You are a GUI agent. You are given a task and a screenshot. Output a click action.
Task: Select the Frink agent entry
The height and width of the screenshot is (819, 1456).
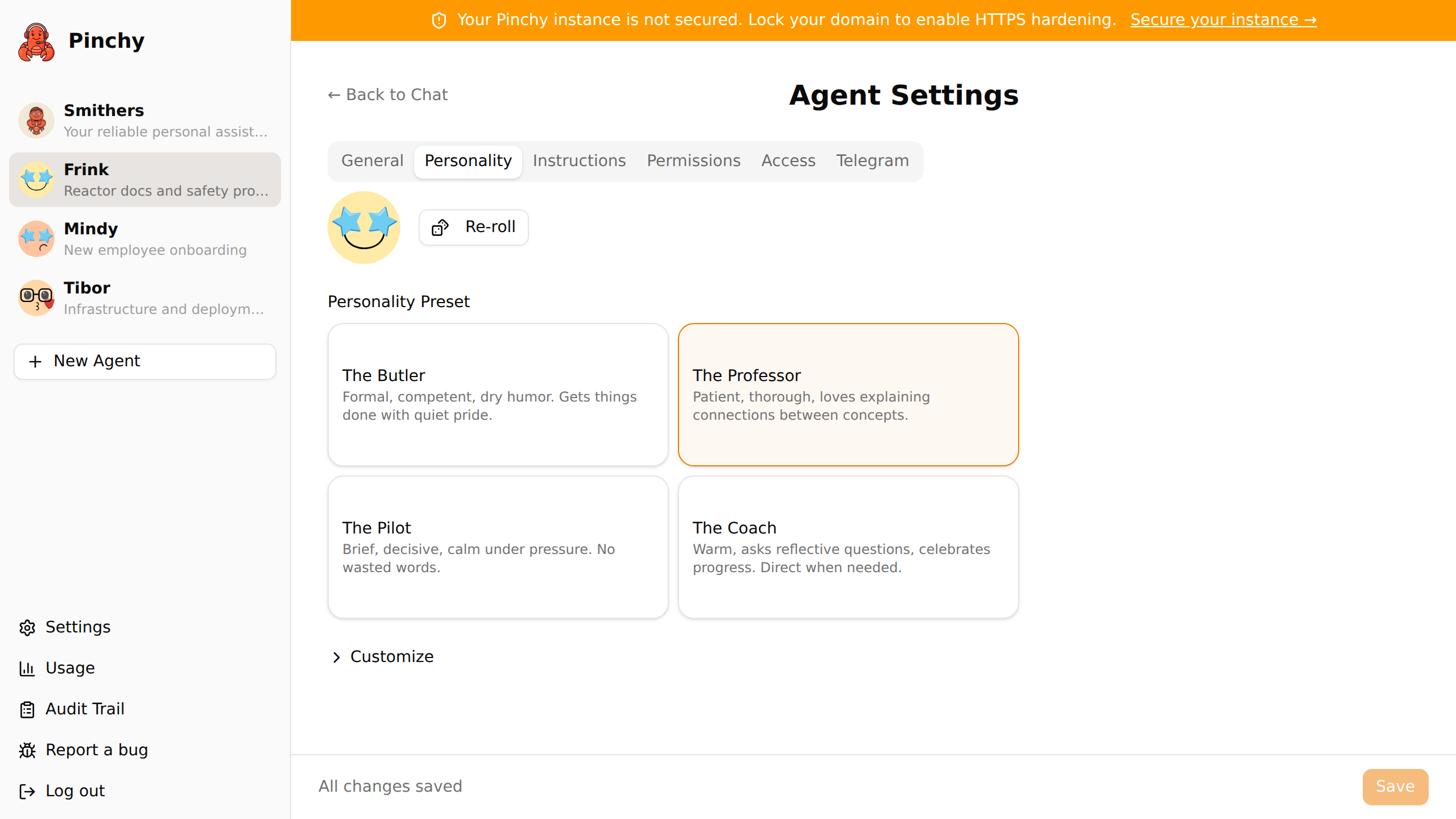pos(145,180)
